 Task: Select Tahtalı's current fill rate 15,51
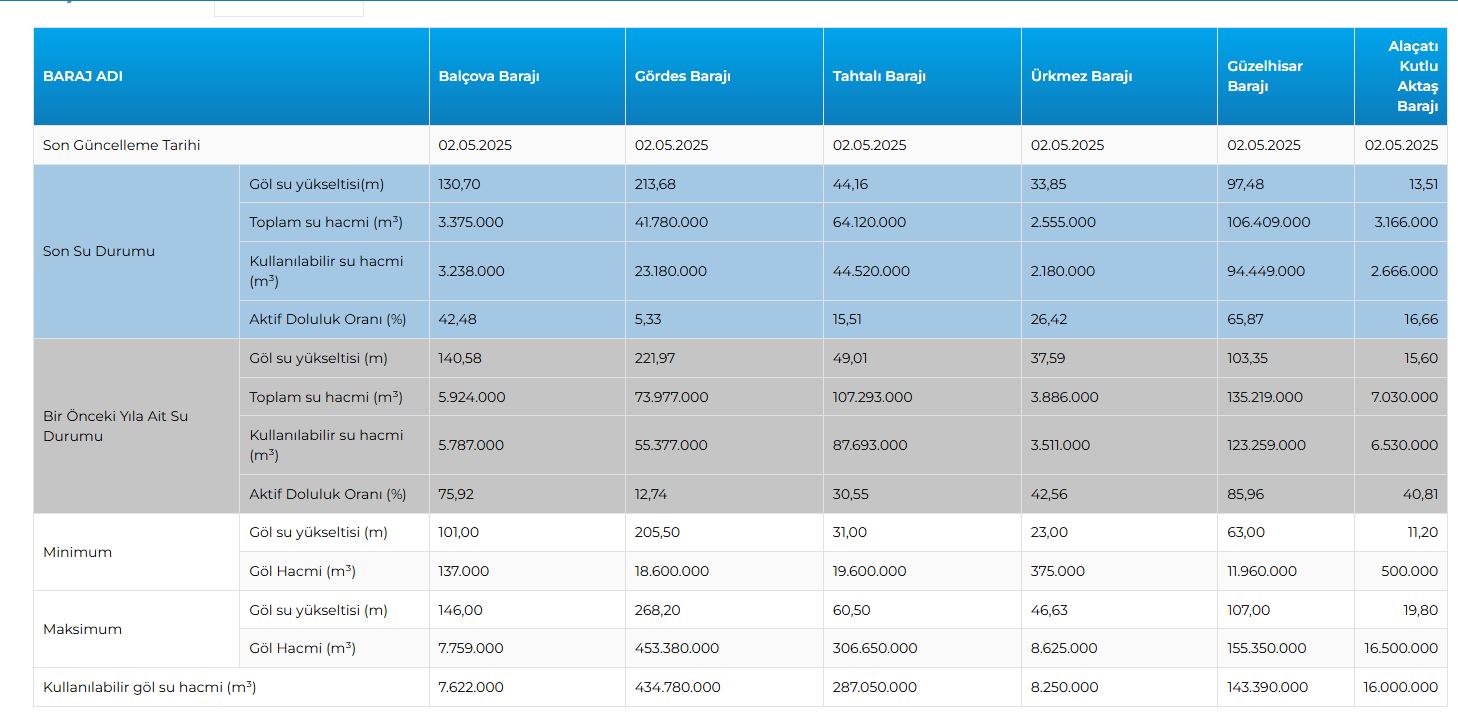[850, 319]
